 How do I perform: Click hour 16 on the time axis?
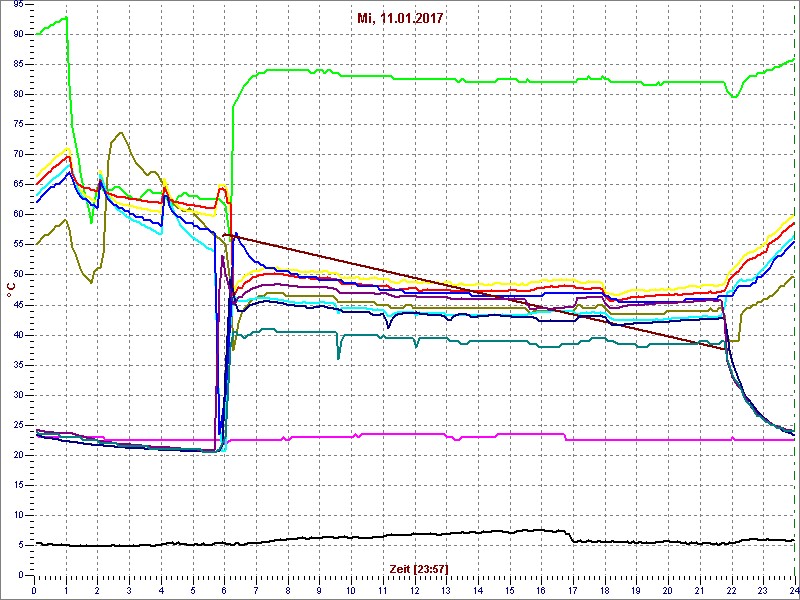541,590
